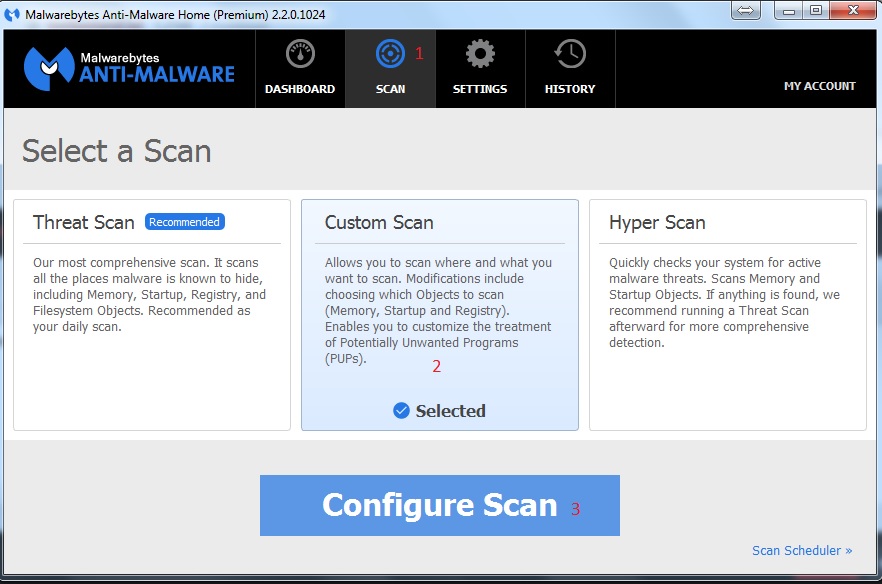The width and height of the screenshot is (882, 584).
Task: Close the Malwarebytes Anti-Malware window
Action: [x=851, y=10]
